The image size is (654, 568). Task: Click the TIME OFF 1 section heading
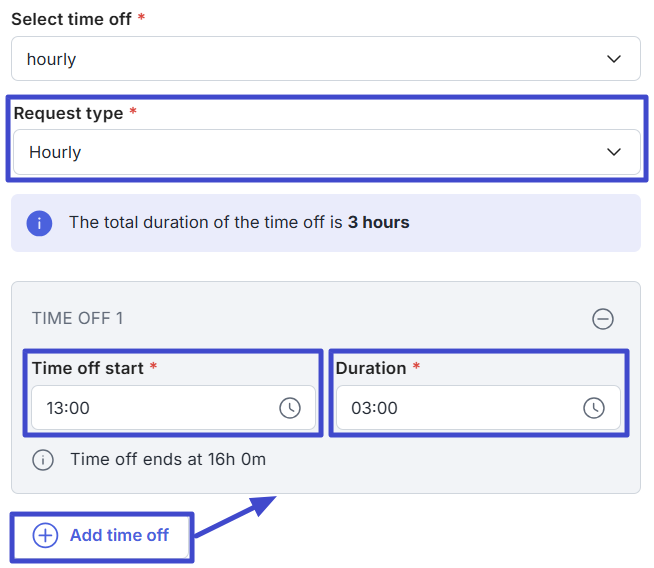(78, 318)
